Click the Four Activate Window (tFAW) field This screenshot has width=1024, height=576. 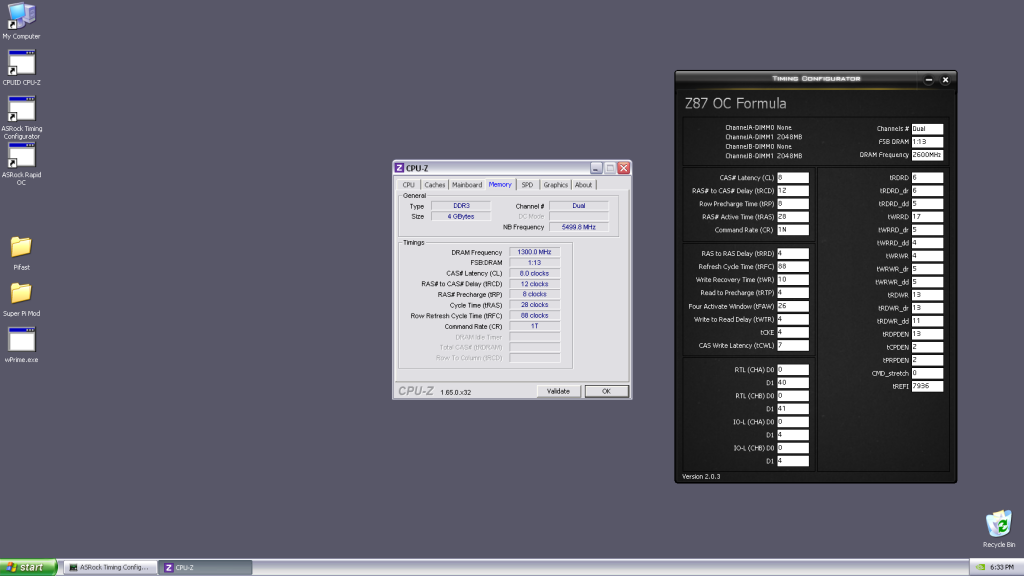[x=793, y=306]
